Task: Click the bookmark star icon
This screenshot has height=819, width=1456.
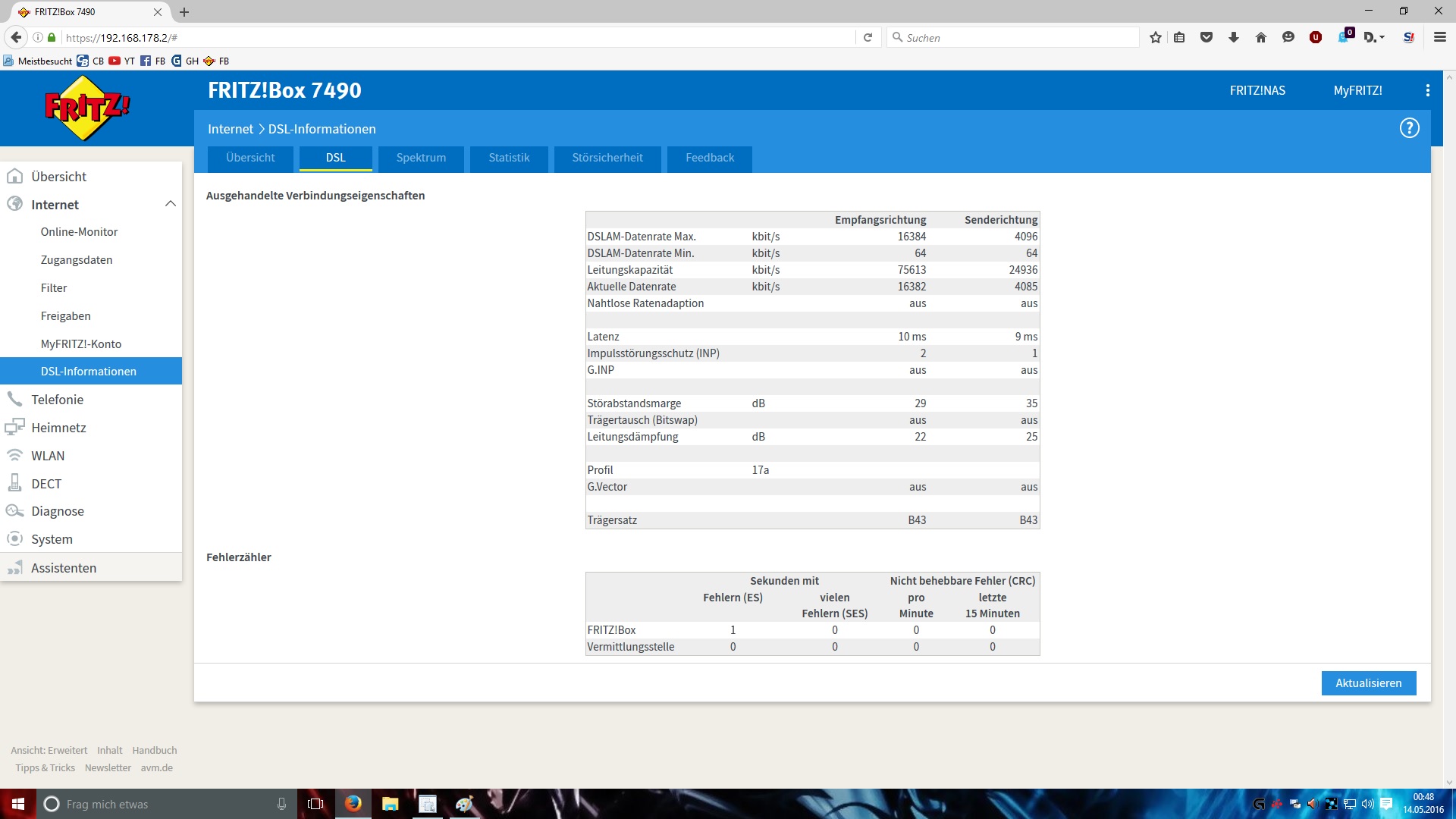Action: coord(1155,37)
